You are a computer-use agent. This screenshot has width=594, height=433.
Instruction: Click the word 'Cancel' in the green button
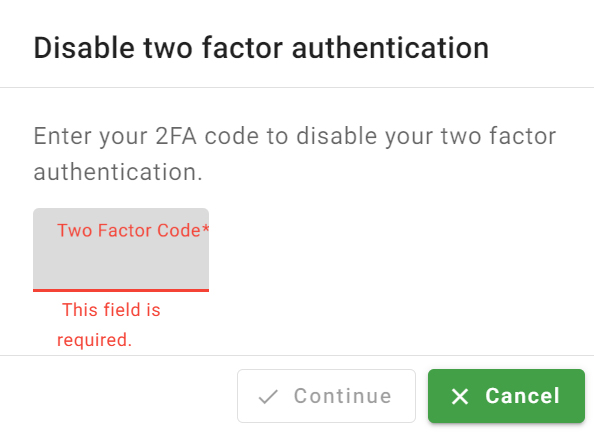(x=522, y=396)
